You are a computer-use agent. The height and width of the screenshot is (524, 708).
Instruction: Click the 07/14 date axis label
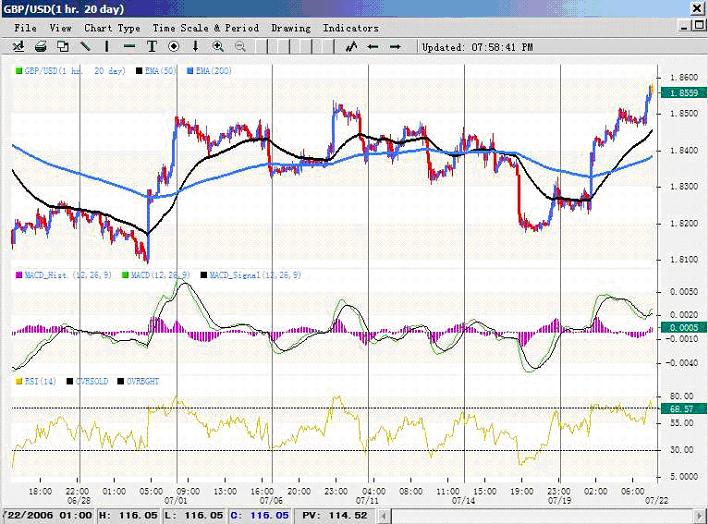click(463, 501)
